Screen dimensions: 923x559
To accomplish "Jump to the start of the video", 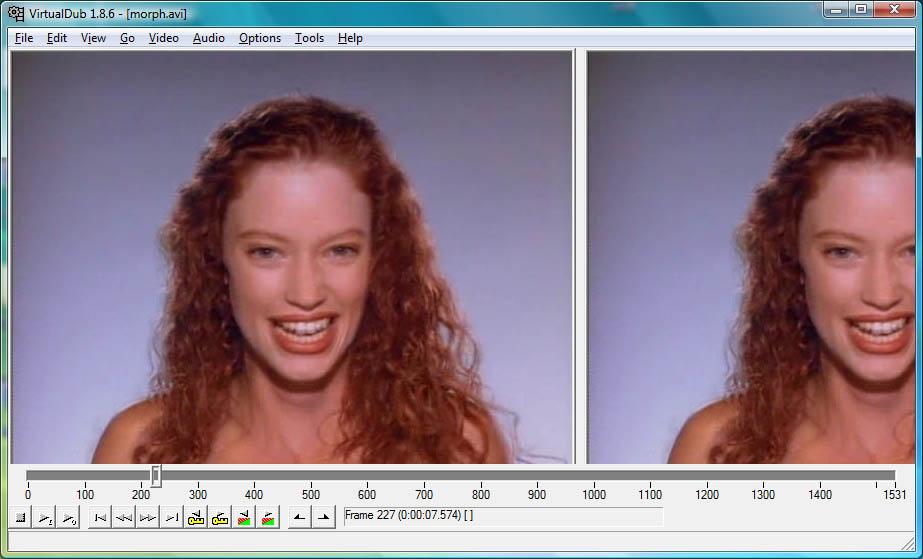I will point(100,518).
